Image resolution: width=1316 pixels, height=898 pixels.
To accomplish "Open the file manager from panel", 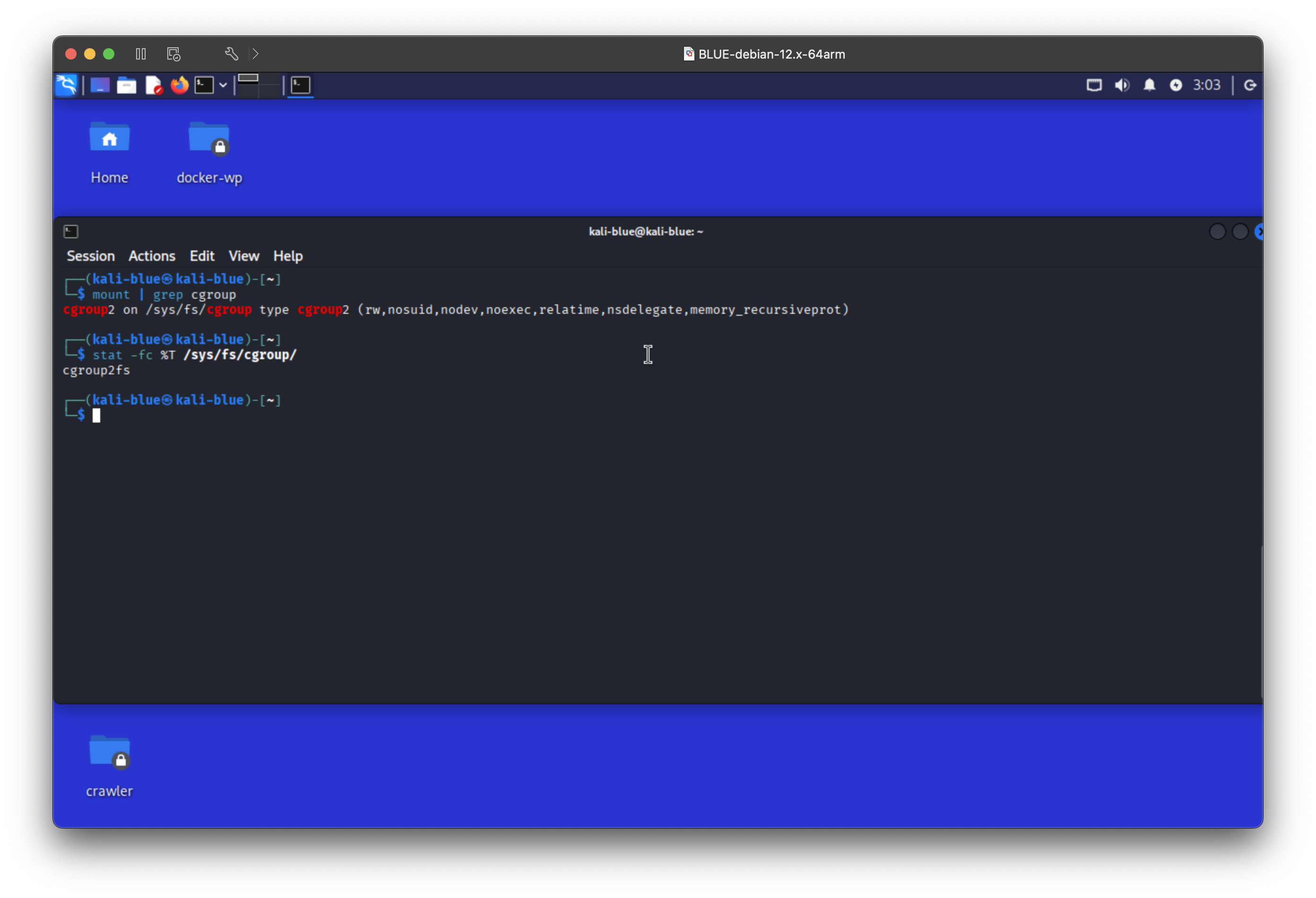I will (126, 86).
